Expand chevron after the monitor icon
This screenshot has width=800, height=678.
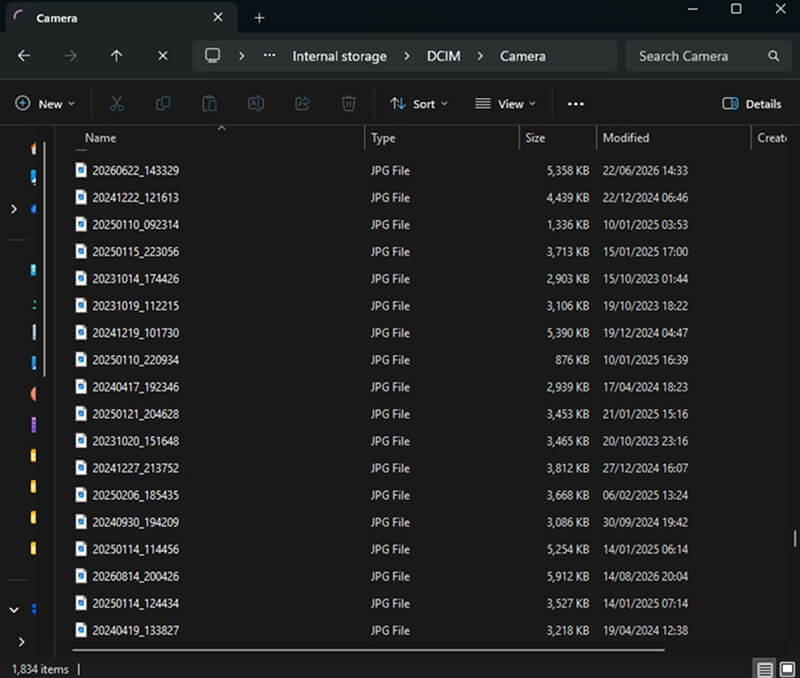[x=242, y=56]
